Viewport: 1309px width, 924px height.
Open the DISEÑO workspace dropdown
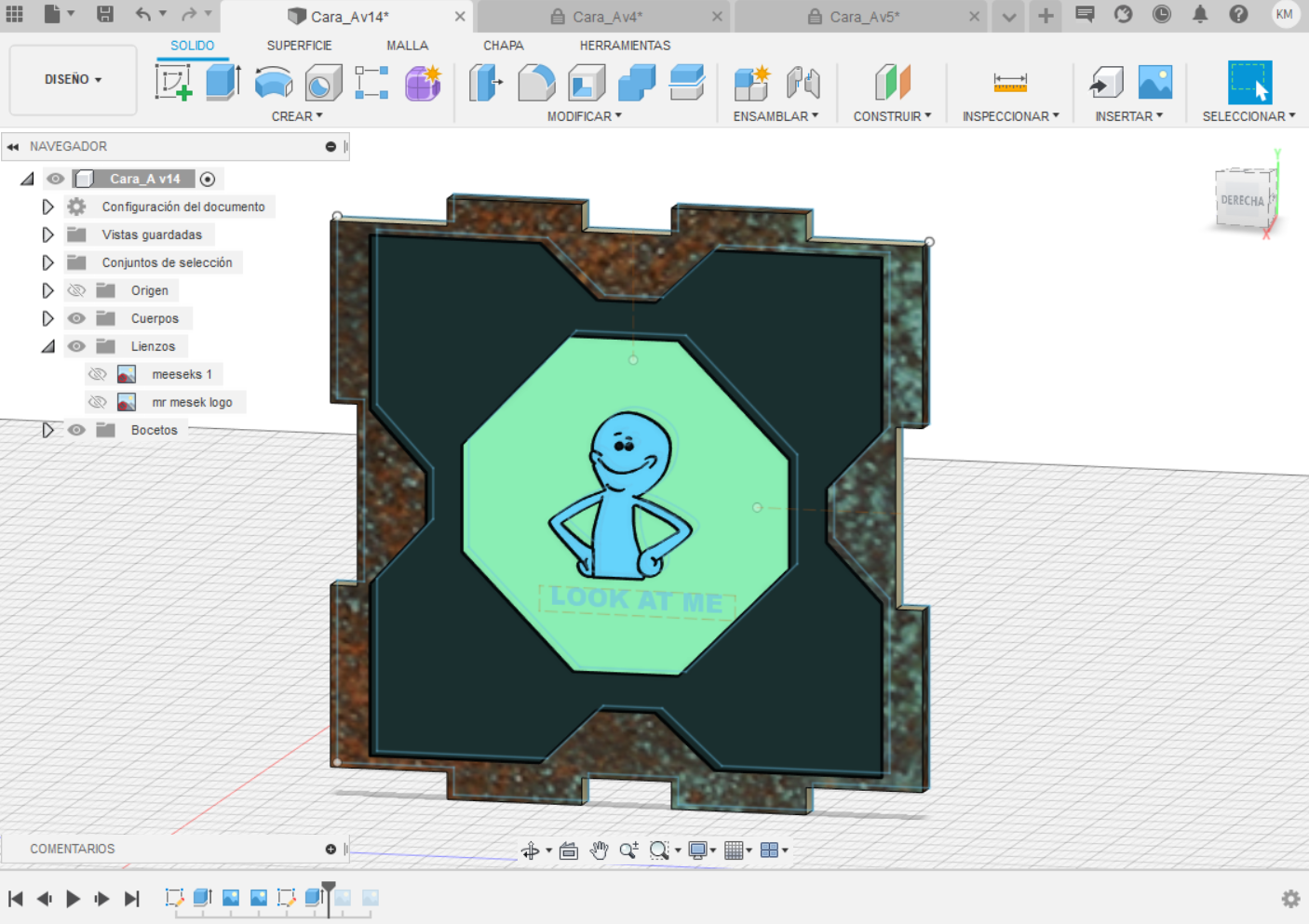(x=74, y=80)
